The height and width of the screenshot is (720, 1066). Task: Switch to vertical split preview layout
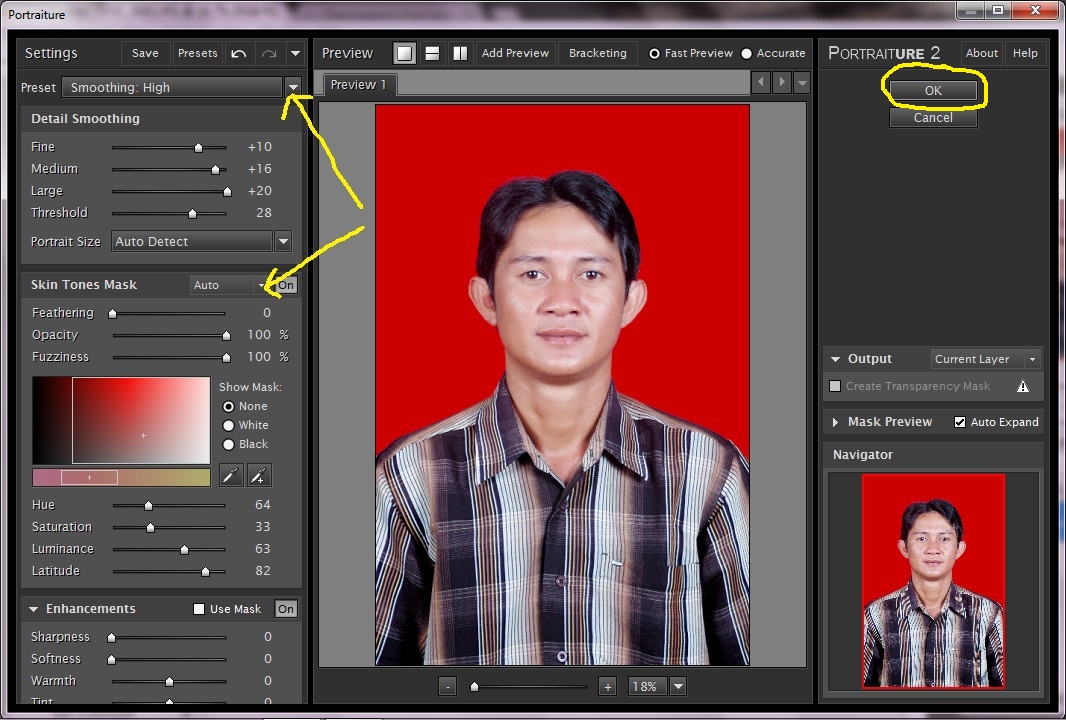click(x=460, y=53)
